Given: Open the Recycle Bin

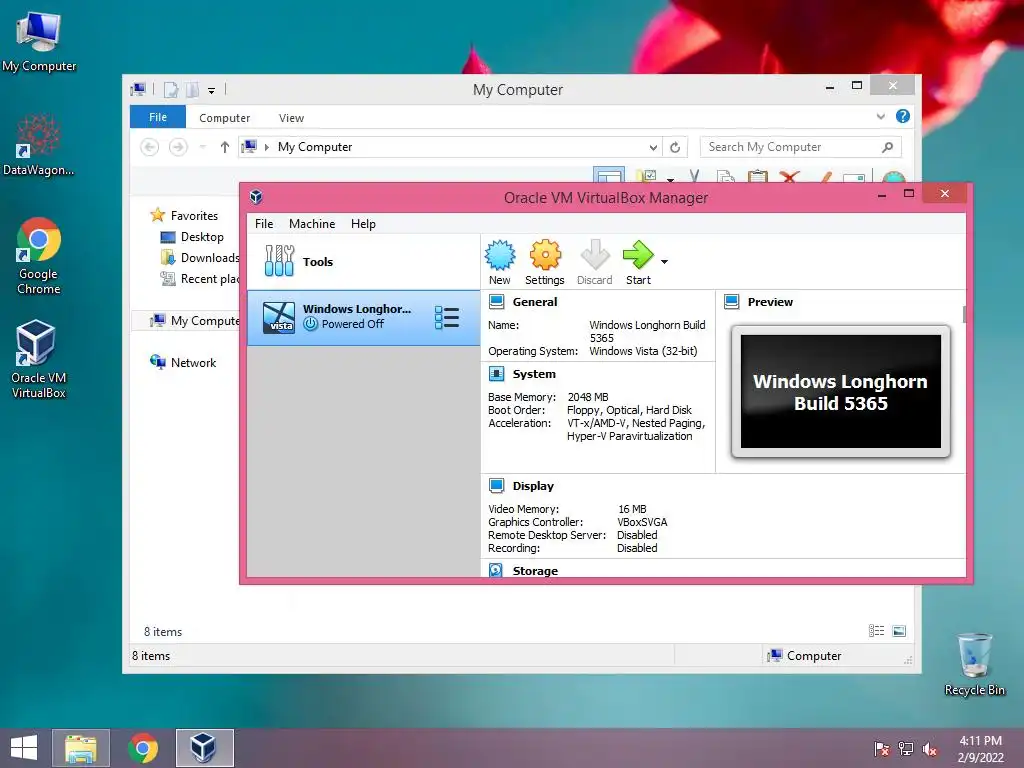Looking at the screenshot, I should [x=974, y=665].
